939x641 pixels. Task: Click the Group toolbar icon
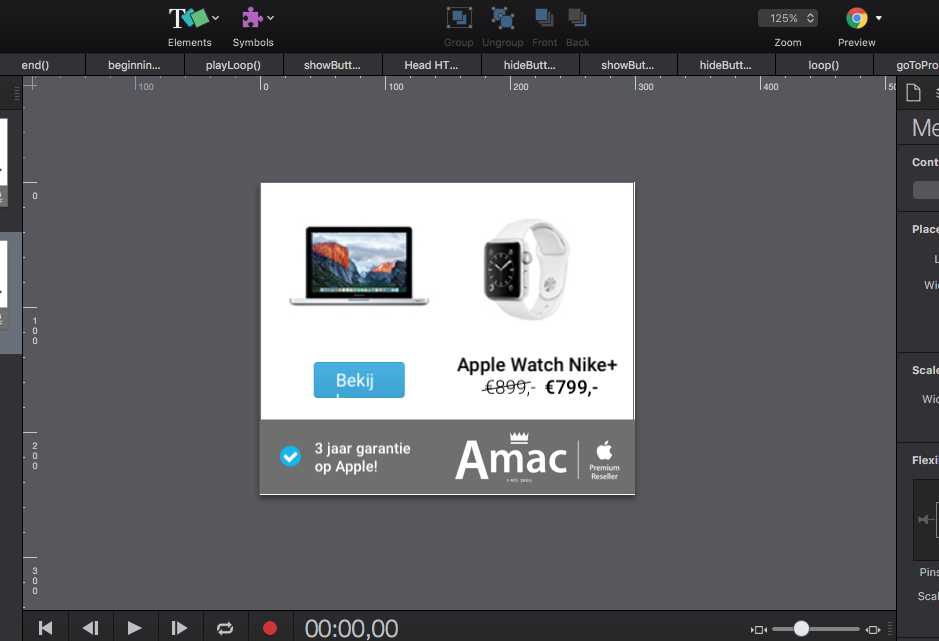click(459, 18)
